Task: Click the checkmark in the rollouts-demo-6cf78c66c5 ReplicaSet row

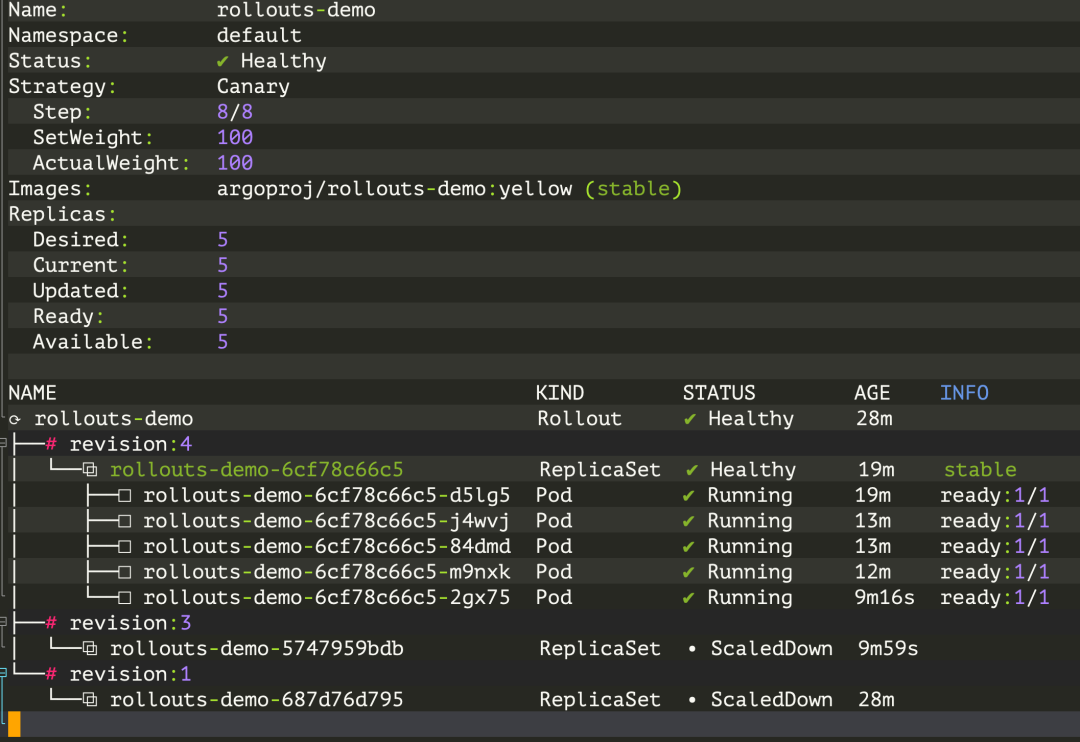Action: pyautogui.click(x=692, y=470)
